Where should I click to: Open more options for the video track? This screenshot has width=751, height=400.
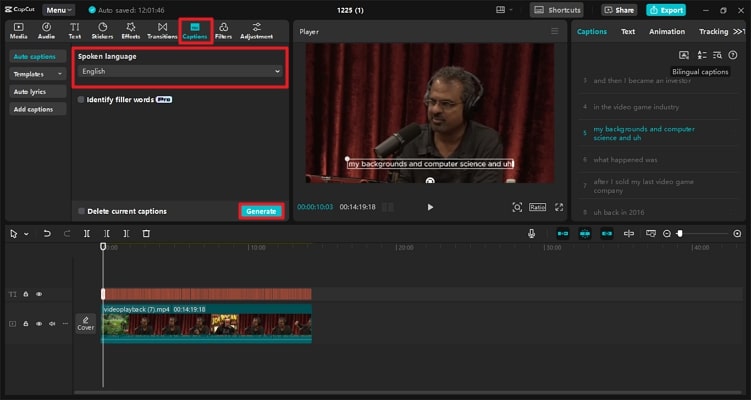pos(65,324)
